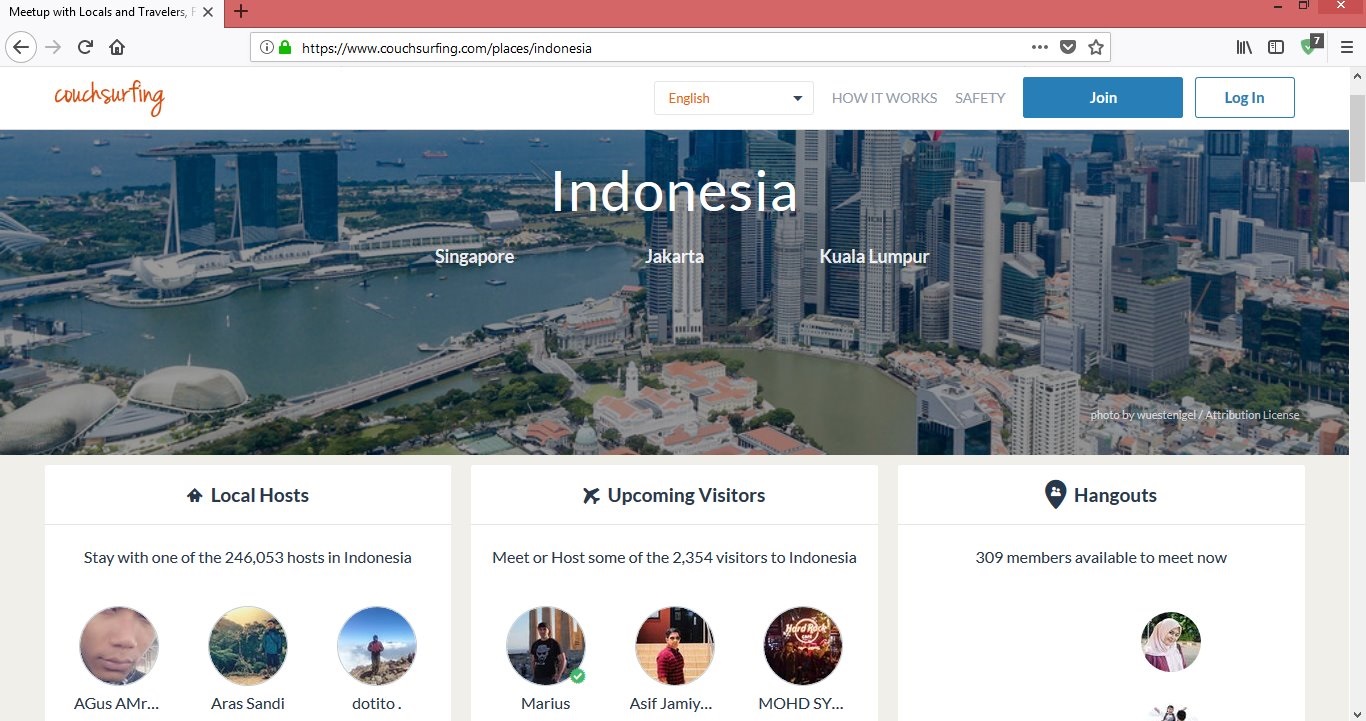Viewport: 1366px width, 721px height.
Task: Select the Jakarta city link
Action: (674, 257)
